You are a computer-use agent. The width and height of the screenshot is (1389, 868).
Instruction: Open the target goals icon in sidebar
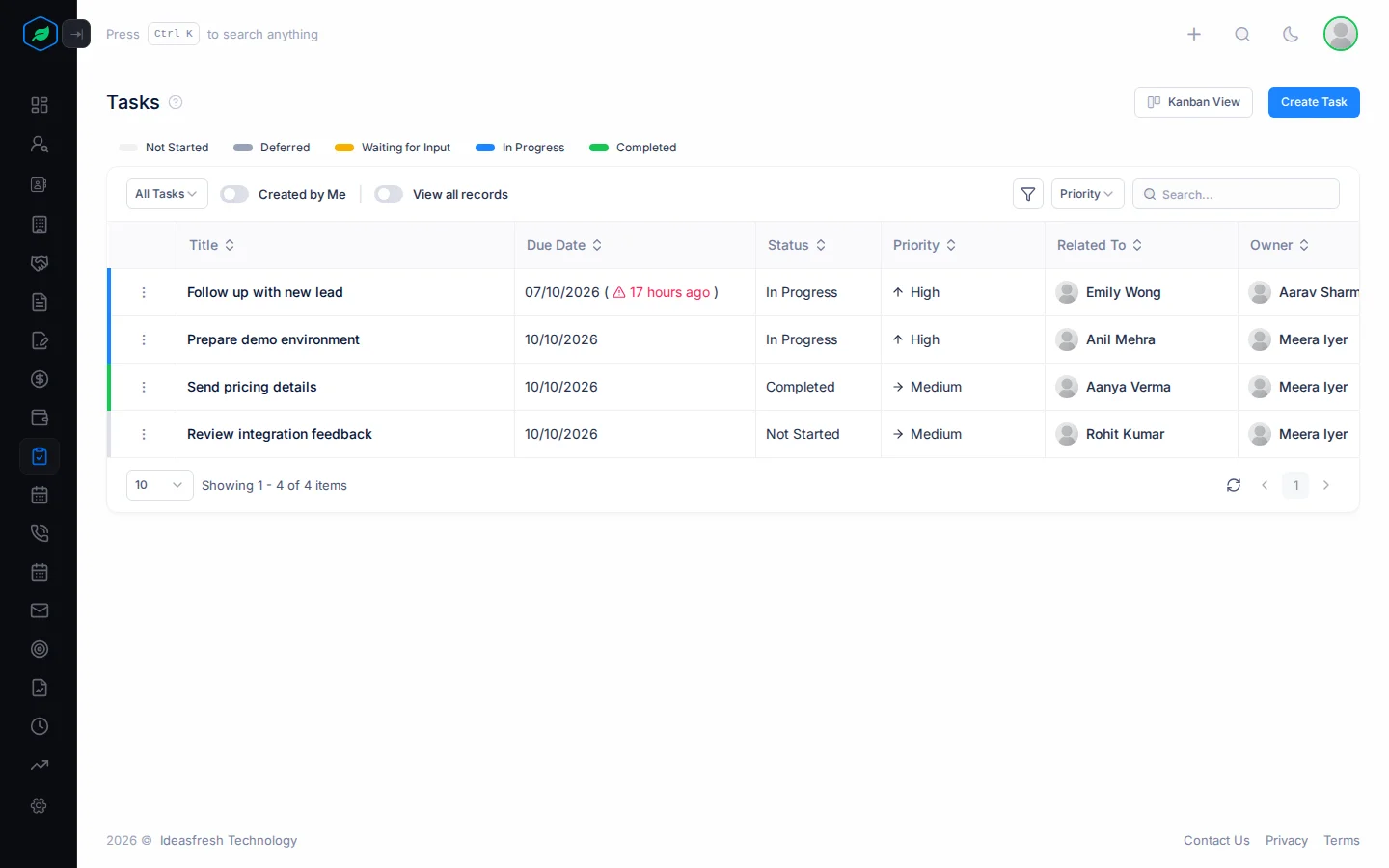pyautogui.click(x=40, y=649)
